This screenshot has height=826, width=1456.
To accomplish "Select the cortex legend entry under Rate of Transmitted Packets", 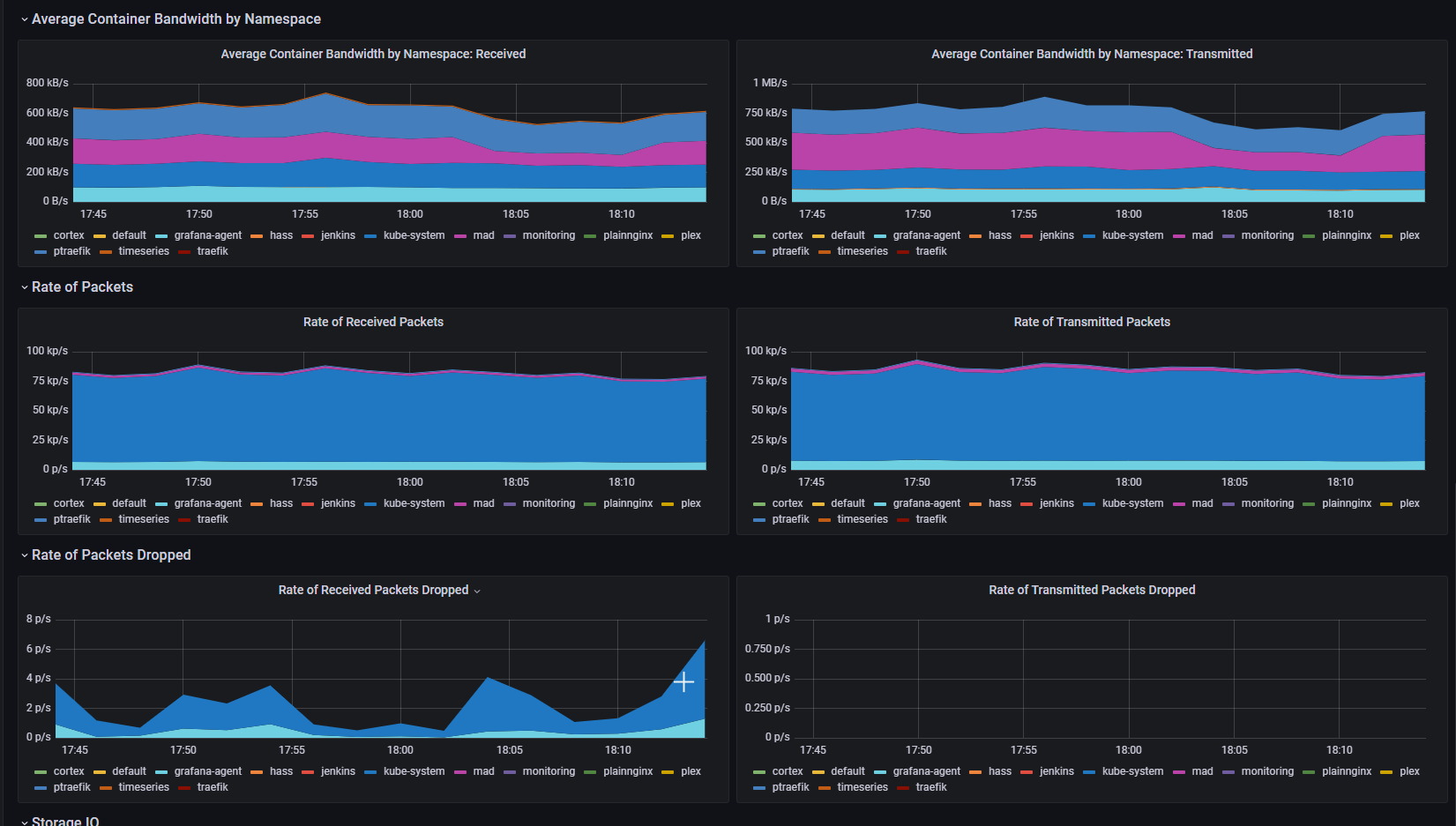I will point(787,502).
